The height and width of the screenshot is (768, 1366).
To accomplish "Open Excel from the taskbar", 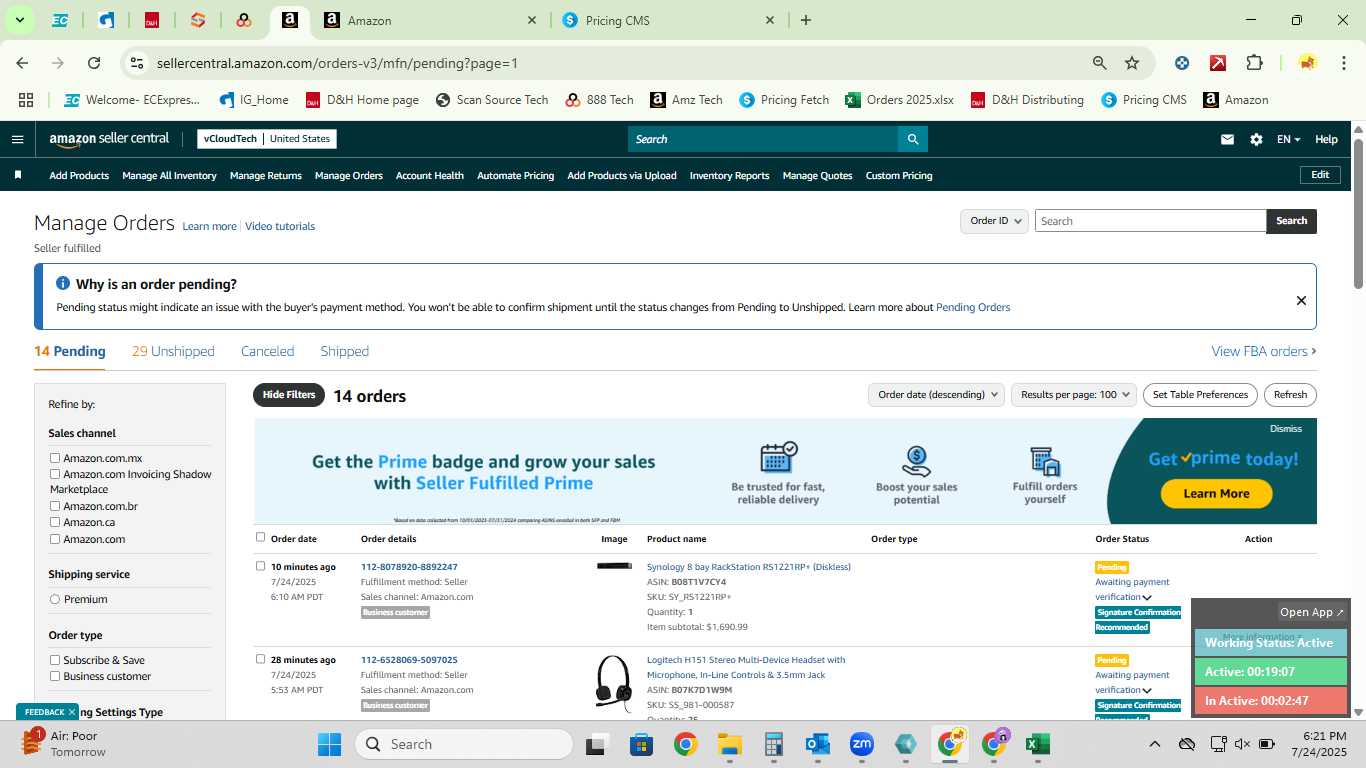I will tap(1037, 744).
